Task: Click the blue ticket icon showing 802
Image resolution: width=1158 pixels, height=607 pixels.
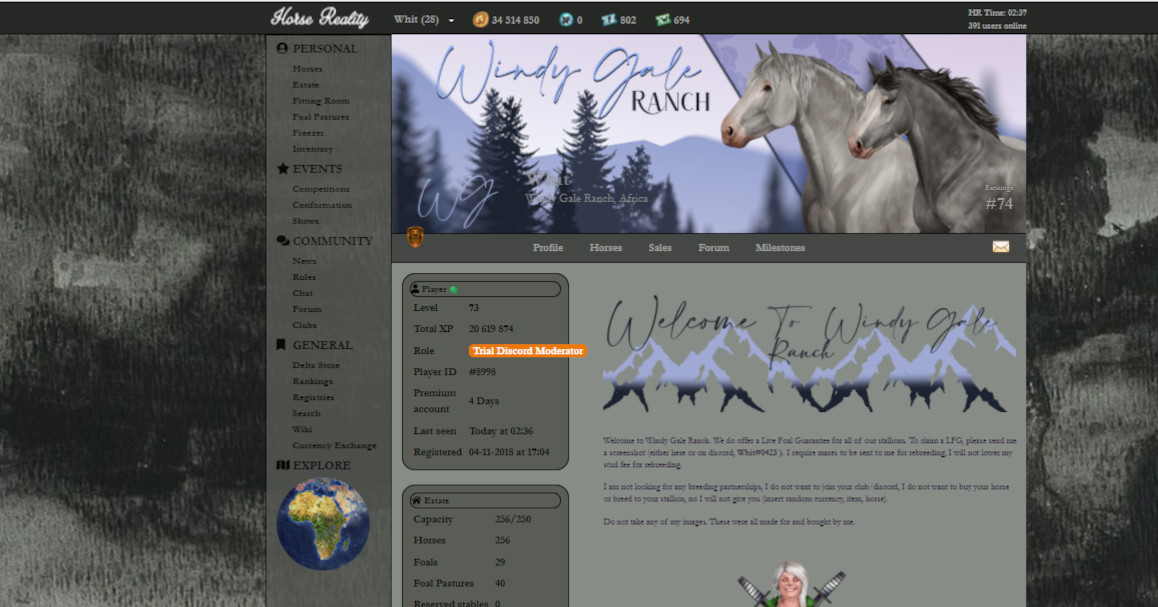Action: point(609,20)
